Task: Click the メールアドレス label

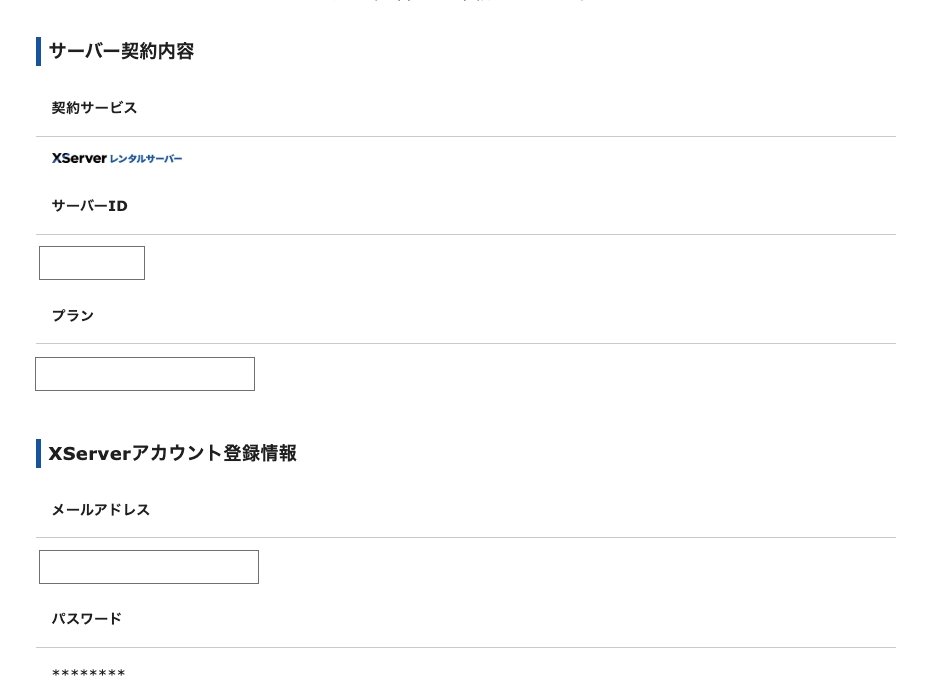Action: pyautogui.click(x=100, y=510)
